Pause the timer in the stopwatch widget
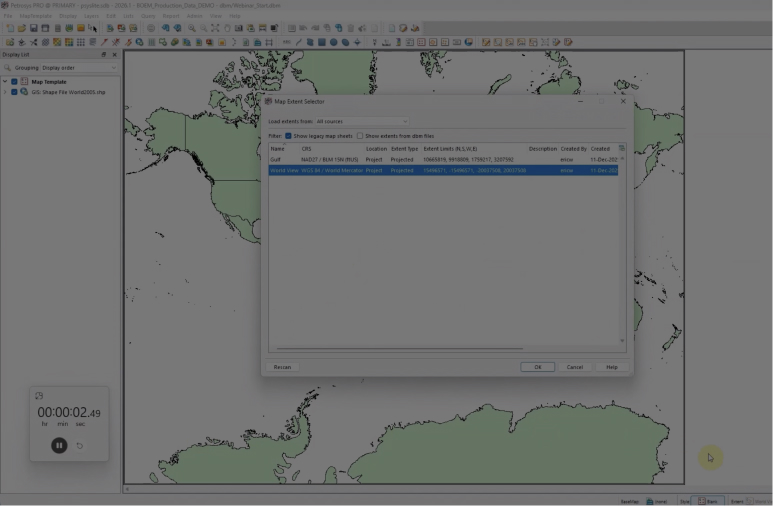773x506 pixels. (59, 445)
